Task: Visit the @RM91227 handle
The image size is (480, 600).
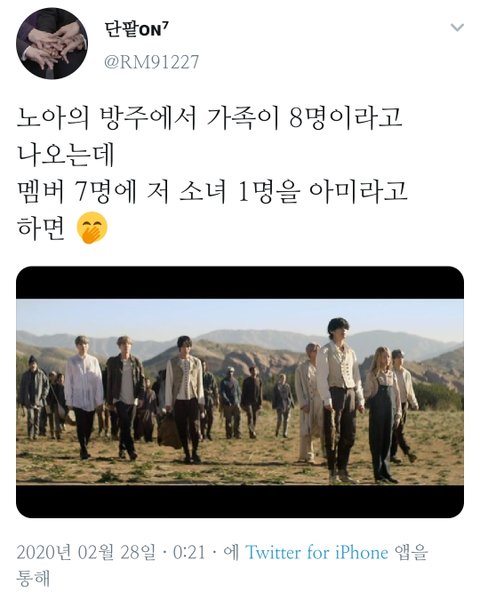Action: [152, 62]
